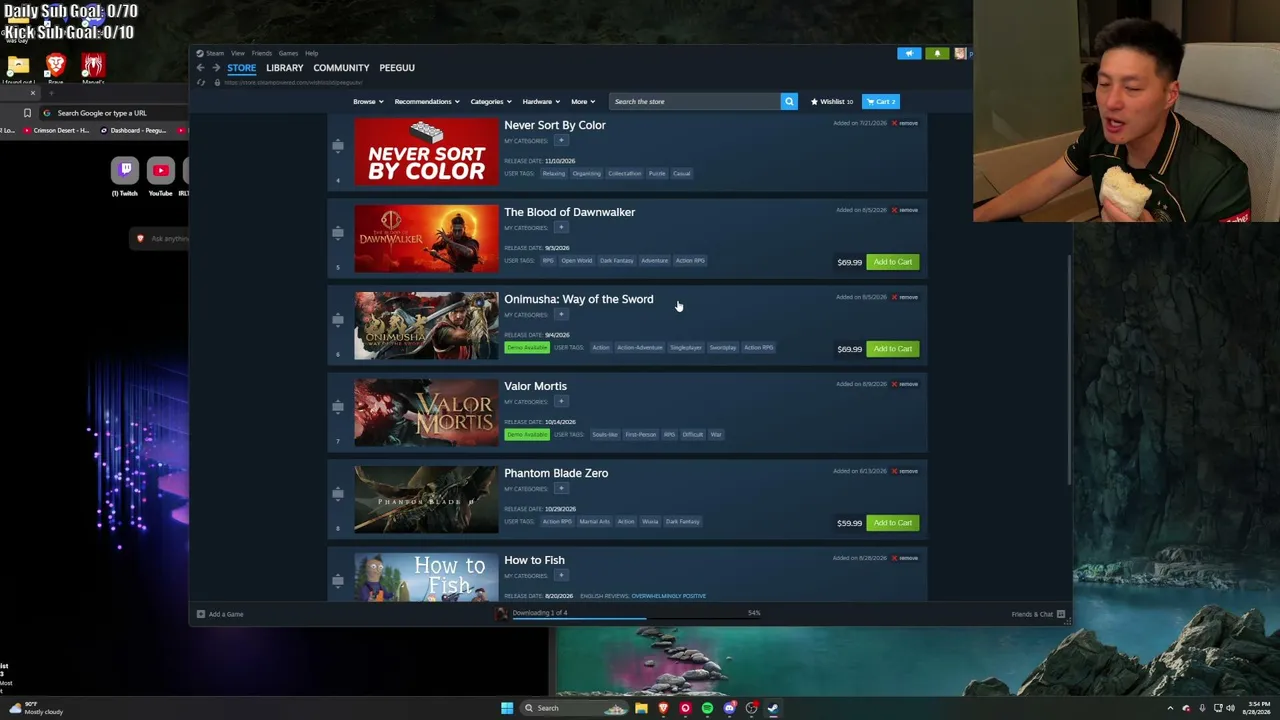Add a category to Valor Mortis
This screenshot has height=720, width=1280.
(x=561, y=402)
